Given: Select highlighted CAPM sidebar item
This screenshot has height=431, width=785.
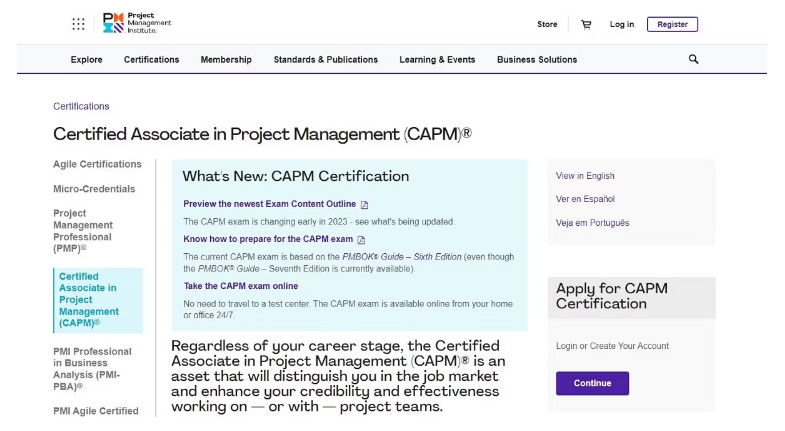Looking at the screenshot, I should [x=98, y=300].
